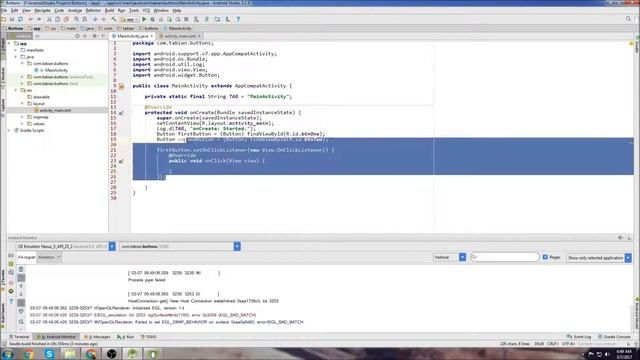Open the Gradle Console
The image size is (640, 360).
coord(615,337)
